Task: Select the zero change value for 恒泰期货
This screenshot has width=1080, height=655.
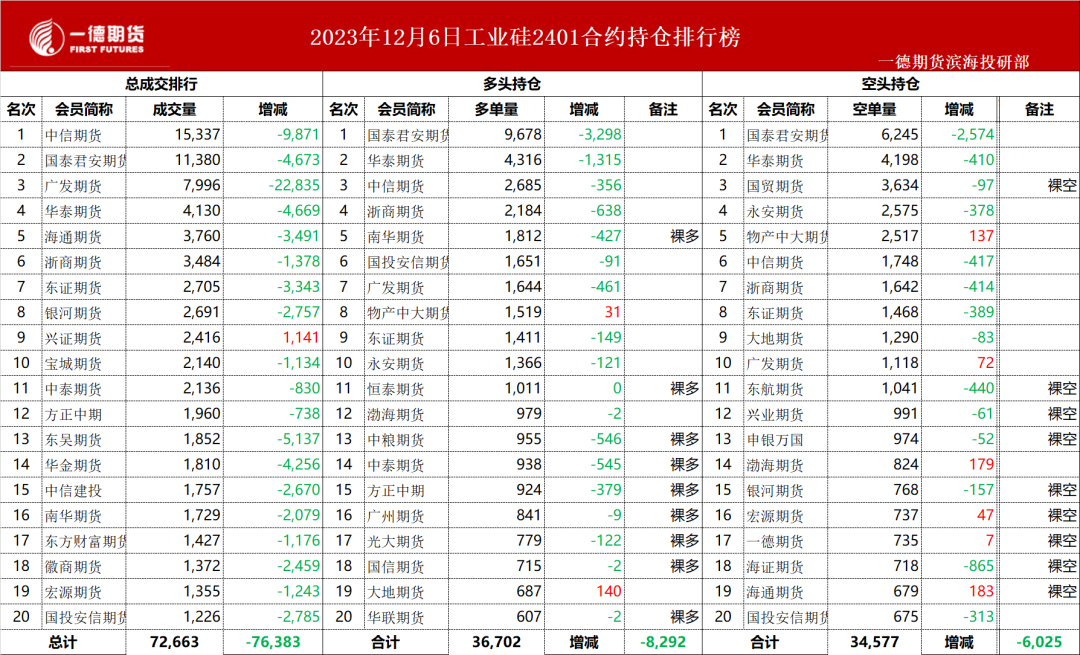Action: coord(617,388)
